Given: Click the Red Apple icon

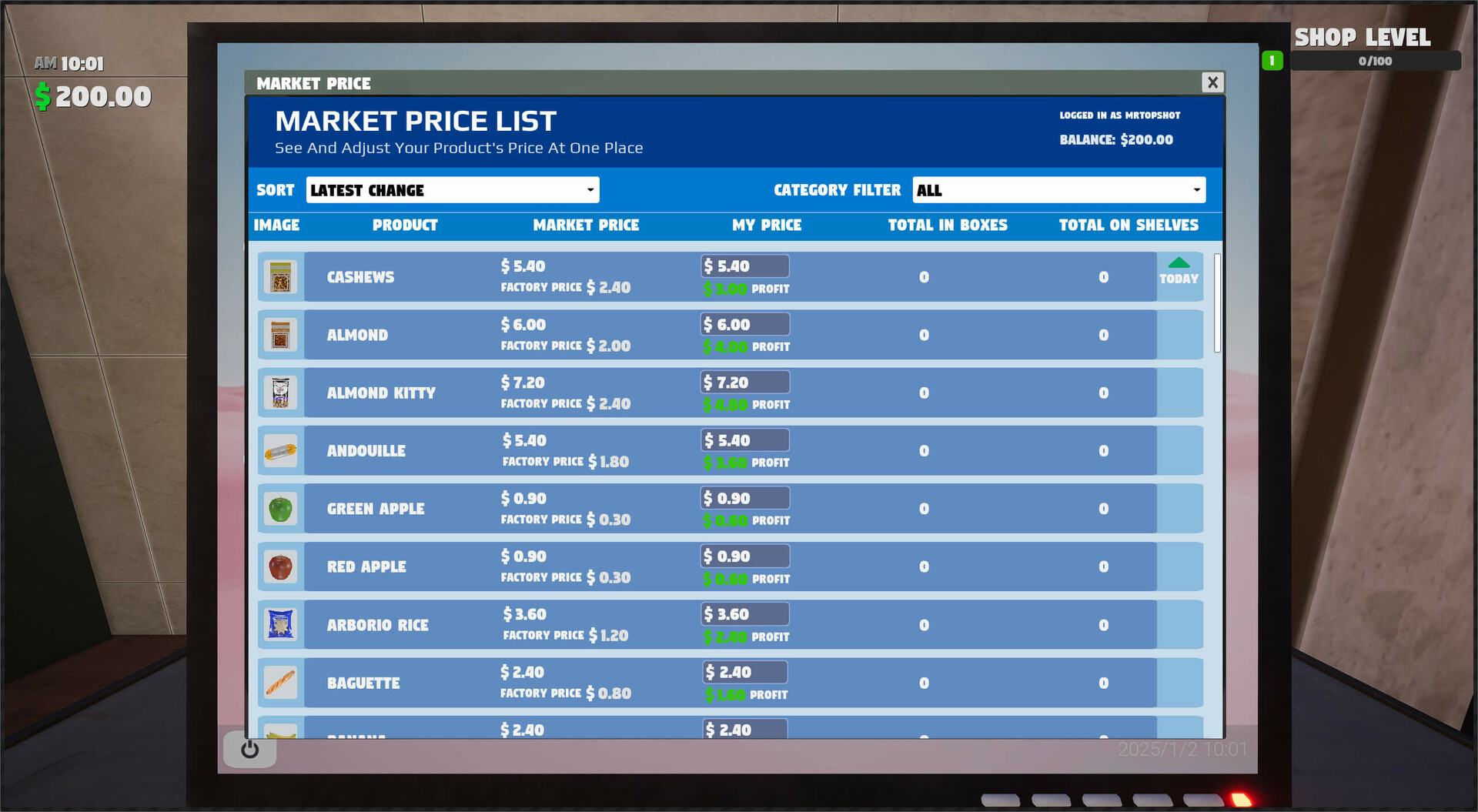Looking at the screenshot, I should [x=280, y=567].
